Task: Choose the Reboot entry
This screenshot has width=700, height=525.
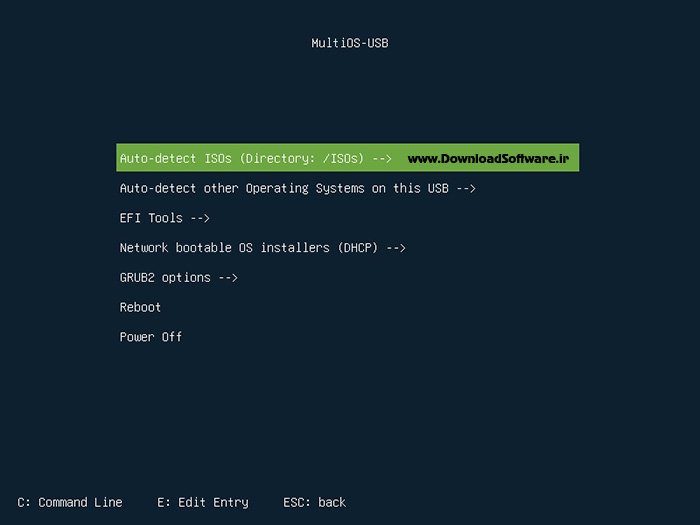Action: click(140, 307)
